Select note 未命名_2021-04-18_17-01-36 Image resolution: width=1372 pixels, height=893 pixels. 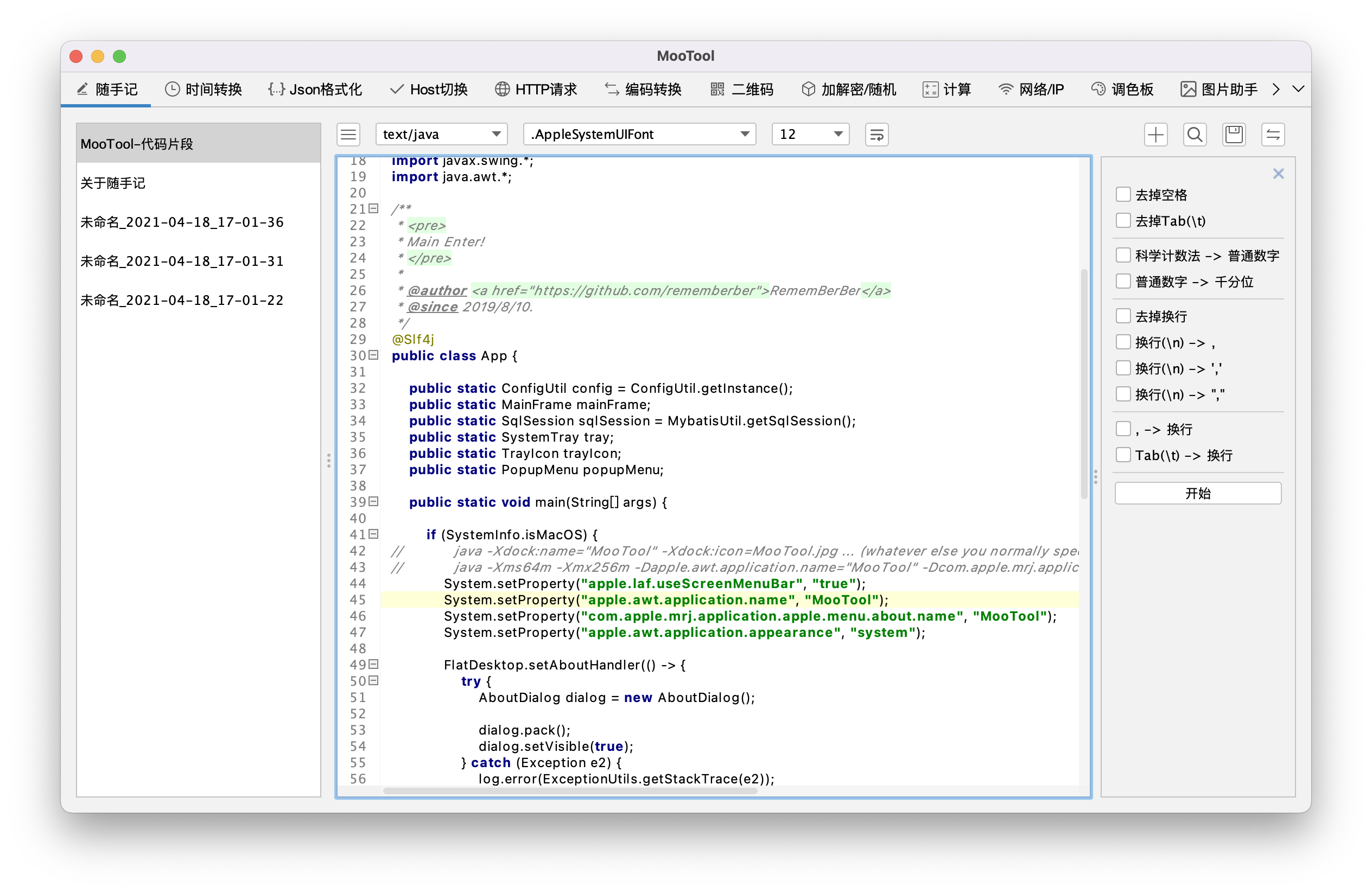point(182,222)
